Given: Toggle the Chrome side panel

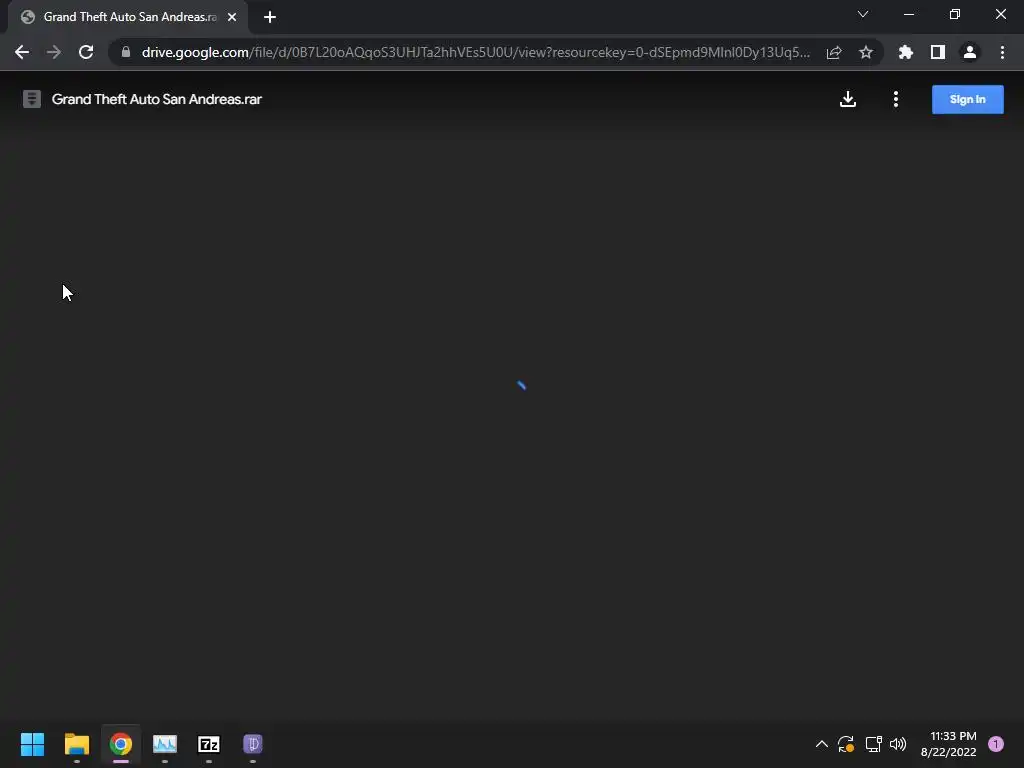Looking at the screenshot, I should (938, 52).
